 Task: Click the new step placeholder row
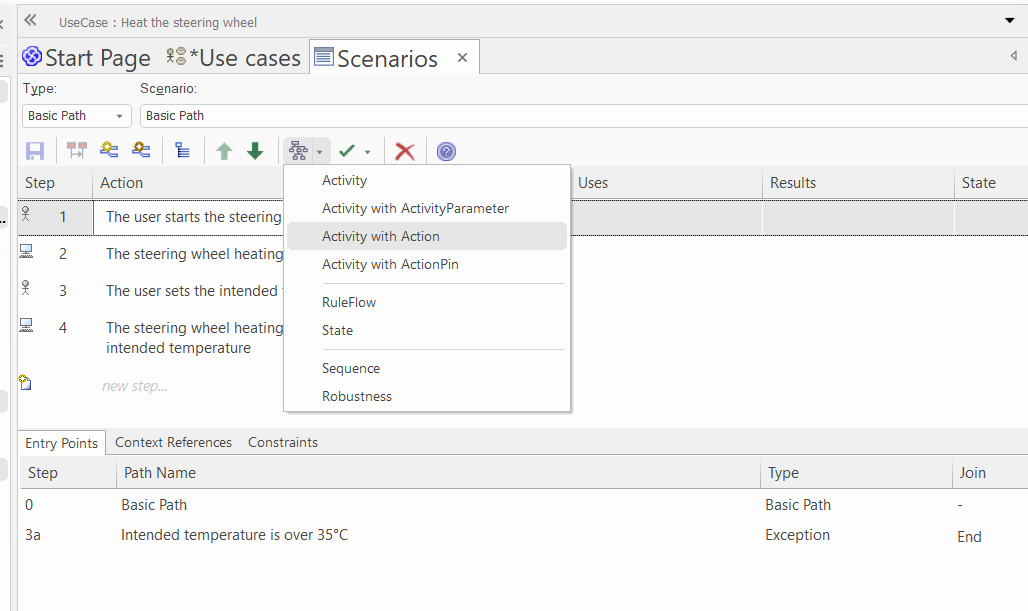[134, 386]
